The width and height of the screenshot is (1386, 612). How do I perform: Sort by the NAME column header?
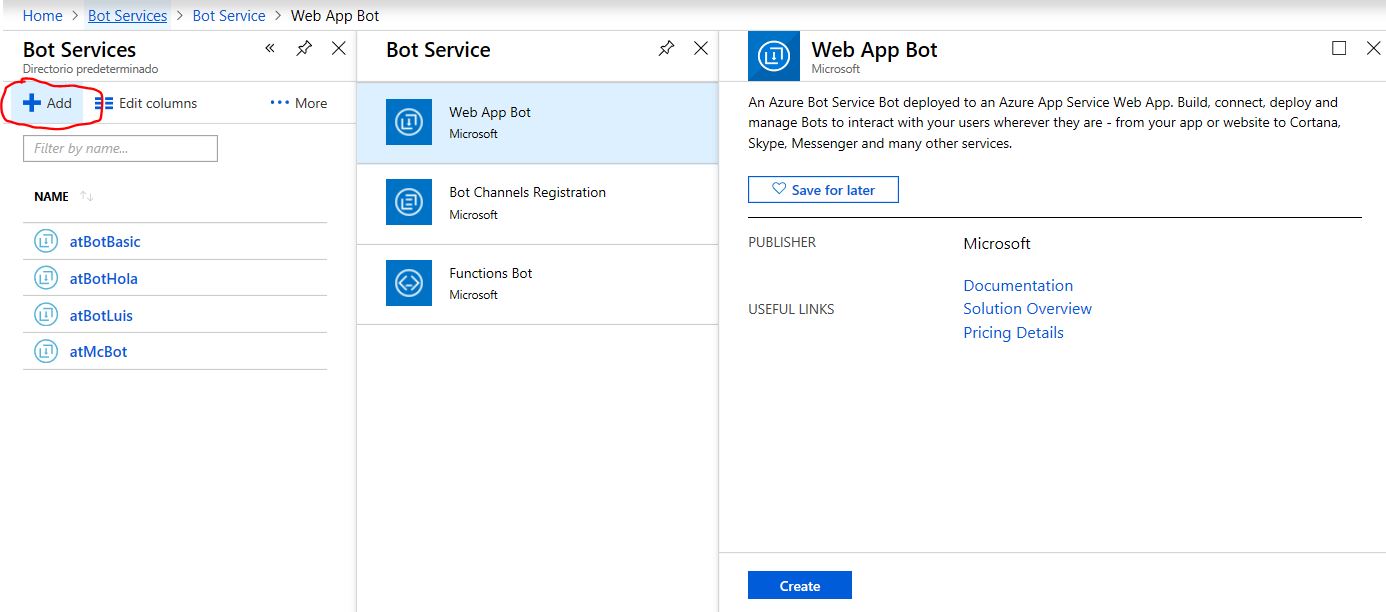[51, 197]
